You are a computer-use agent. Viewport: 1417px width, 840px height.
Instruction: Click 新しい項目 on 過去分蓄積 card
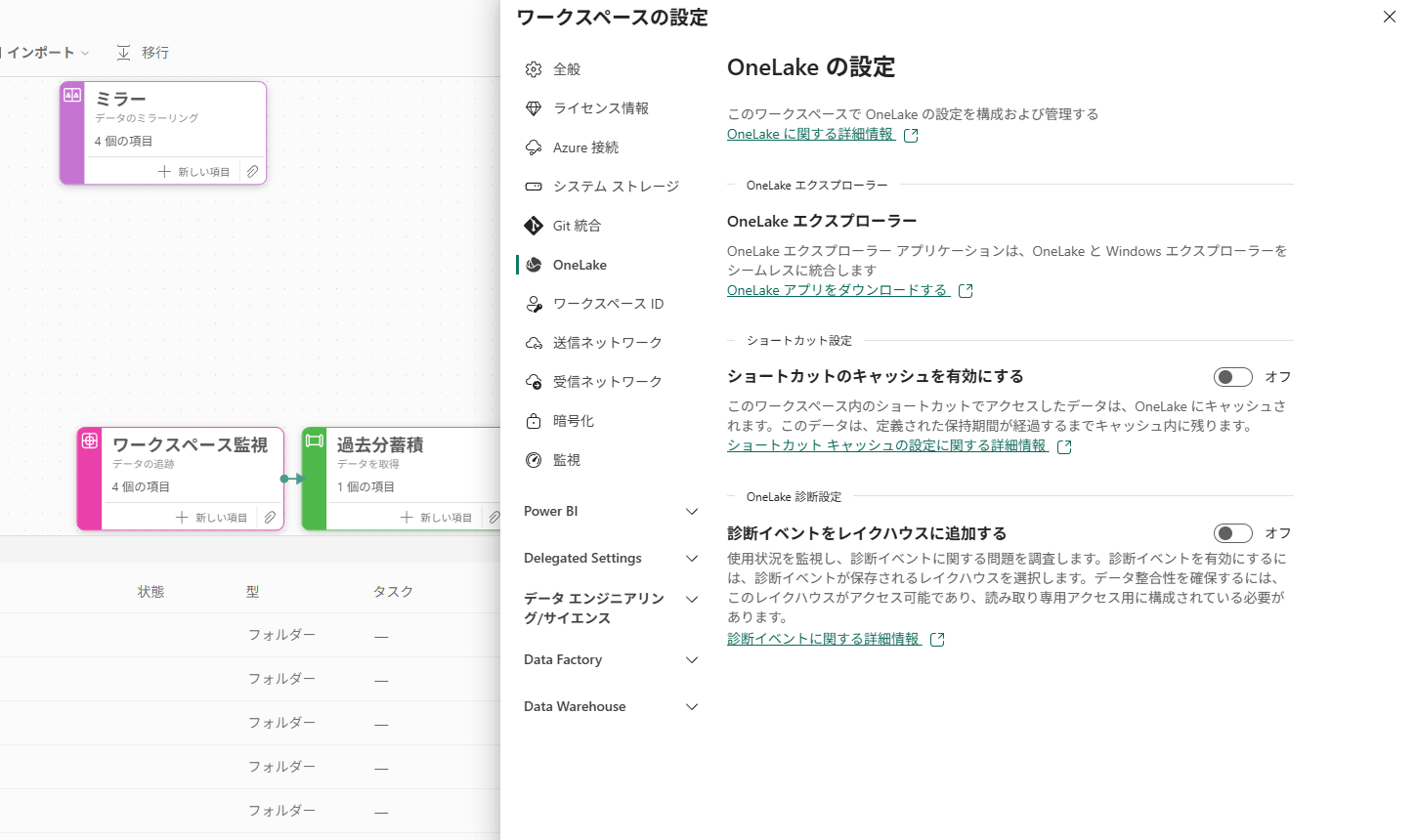pos(436,517)
